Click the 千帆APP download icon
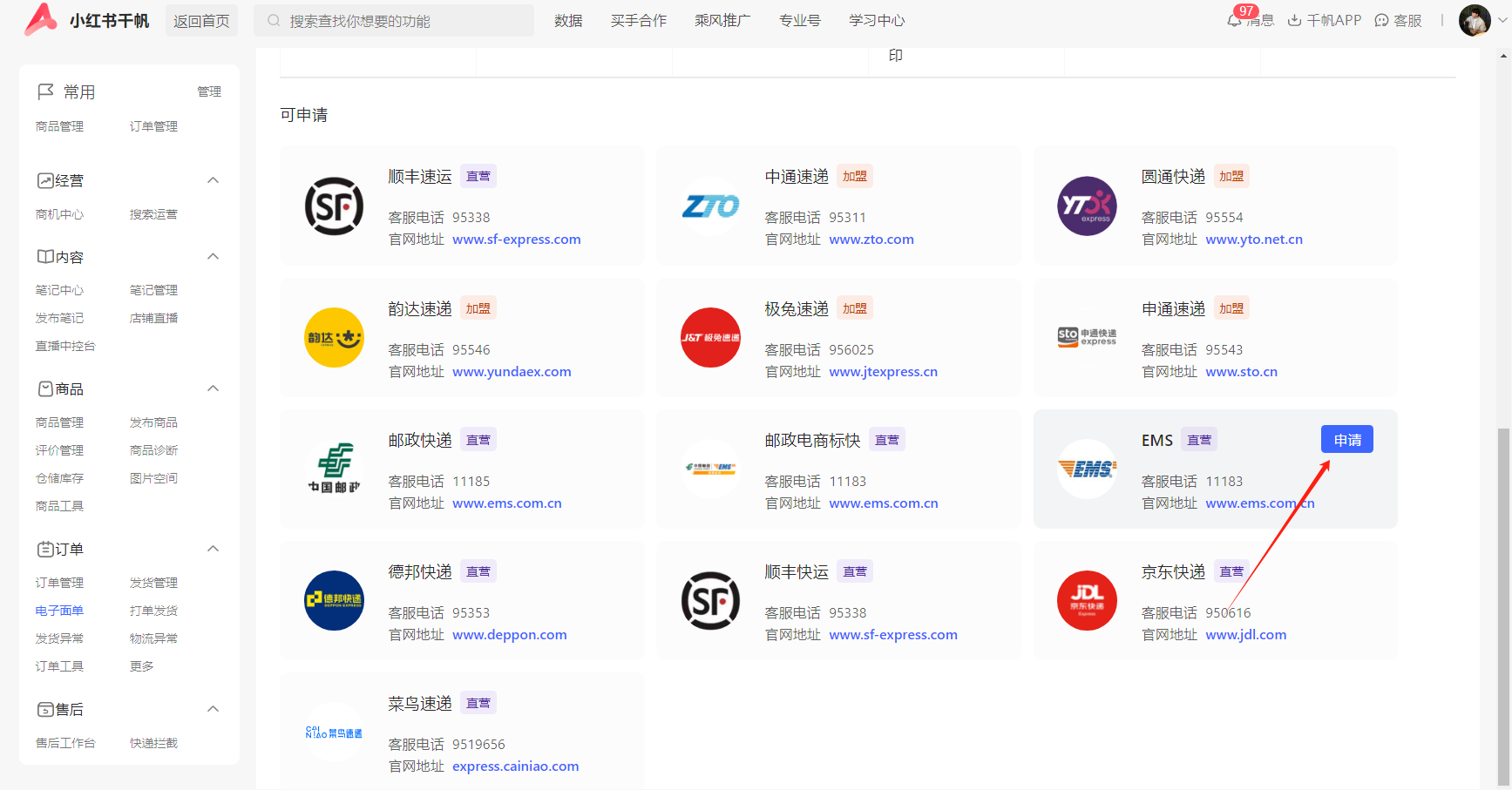The image size is (1512, 790). tap(1295, 20)
